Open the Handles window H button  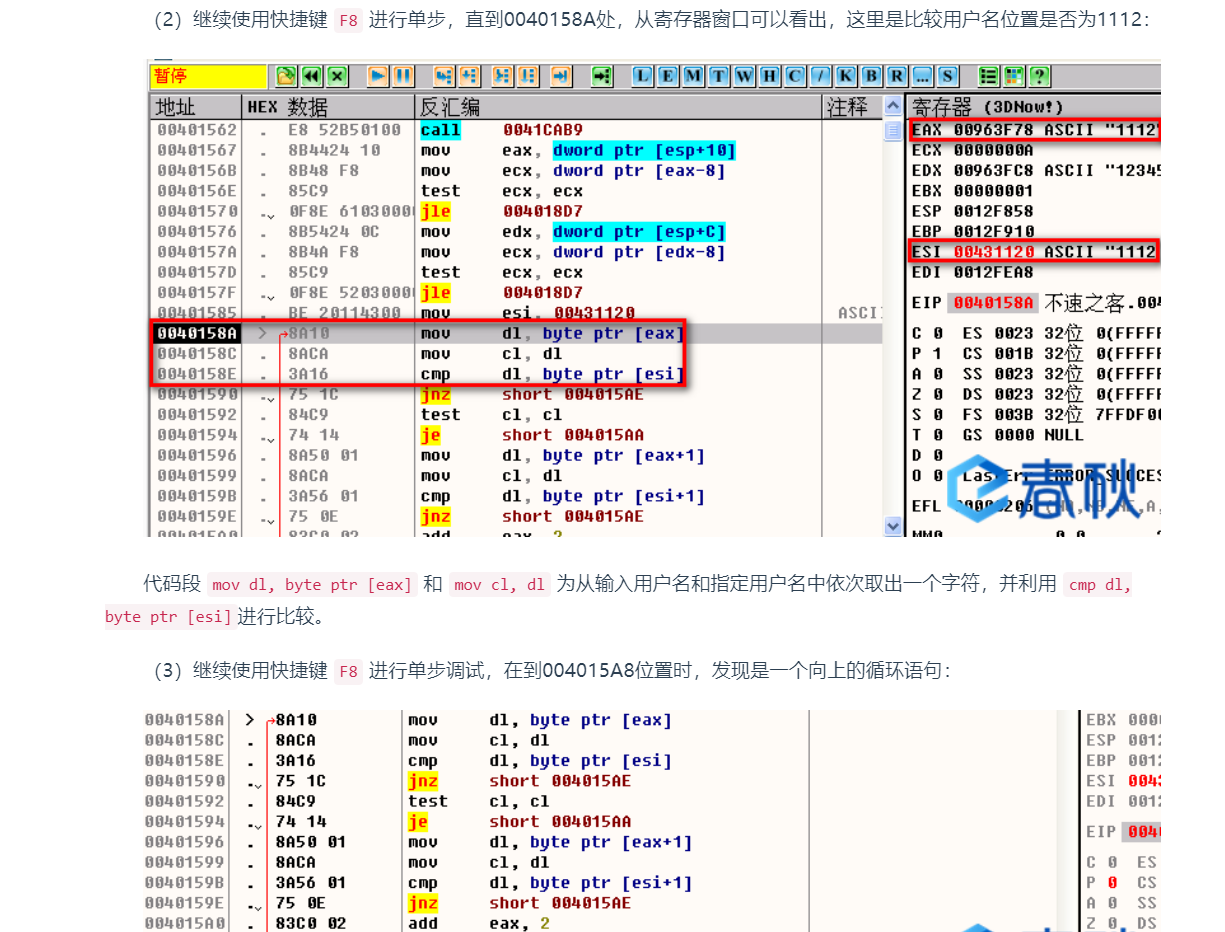(x=770, y=76)
